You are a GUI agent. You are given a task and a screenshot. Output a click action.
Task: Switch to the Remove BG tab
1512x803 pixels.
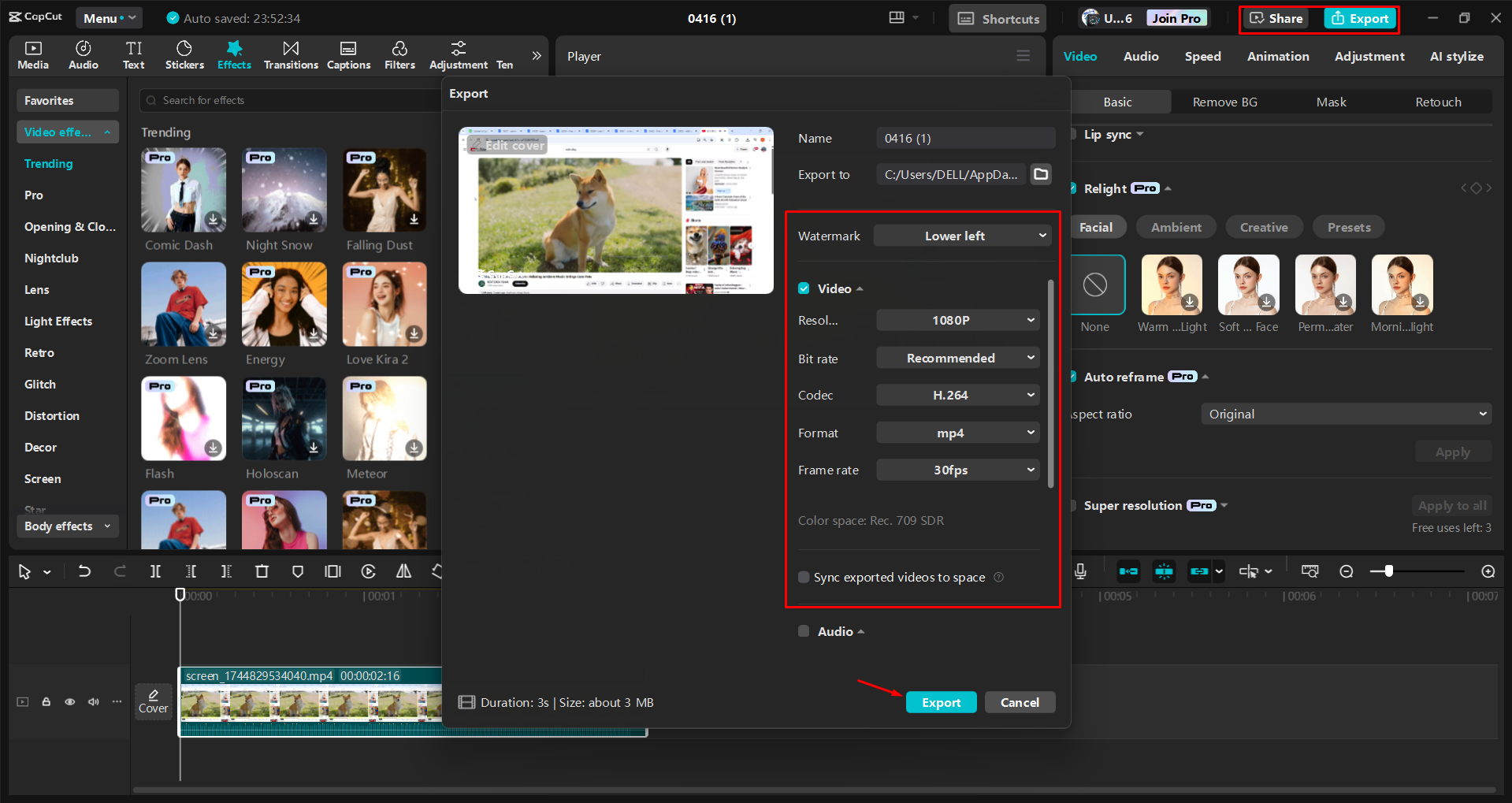pos(1224,102)
